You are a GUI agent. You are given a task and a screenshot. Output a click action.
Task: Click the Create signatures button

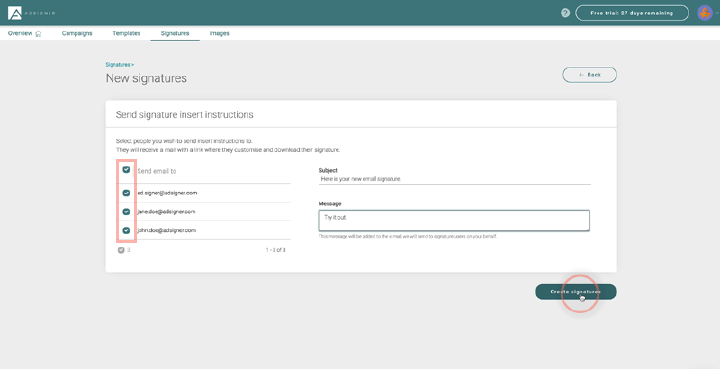[x=576, y=292]
